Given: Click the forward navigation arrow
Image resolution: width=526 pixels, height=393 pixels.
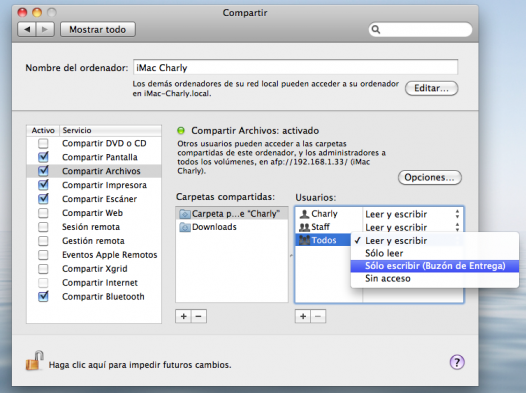Looking at the screenshot, I should point(45,30).
